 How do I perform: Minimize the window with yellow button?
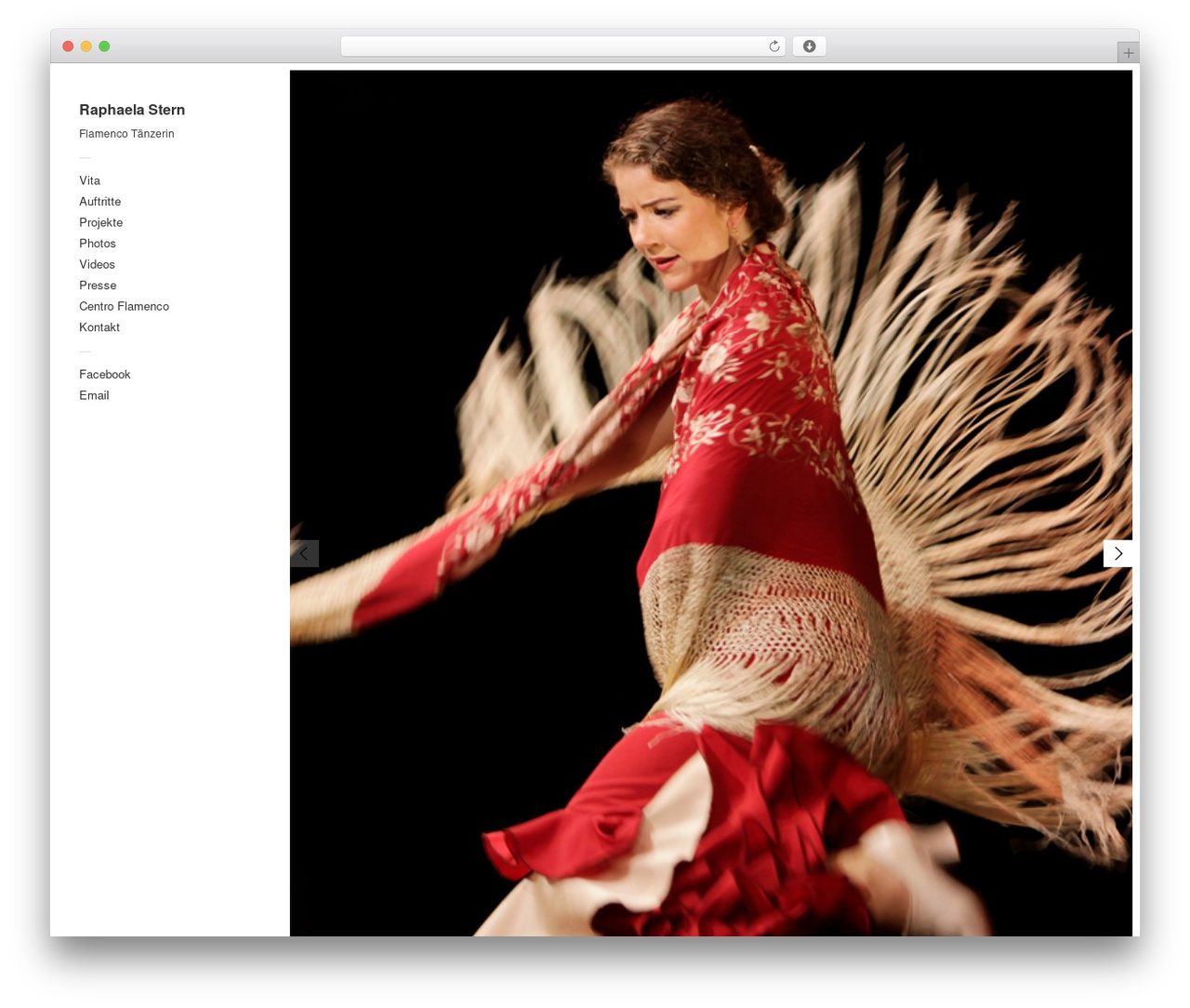point(86,46)
